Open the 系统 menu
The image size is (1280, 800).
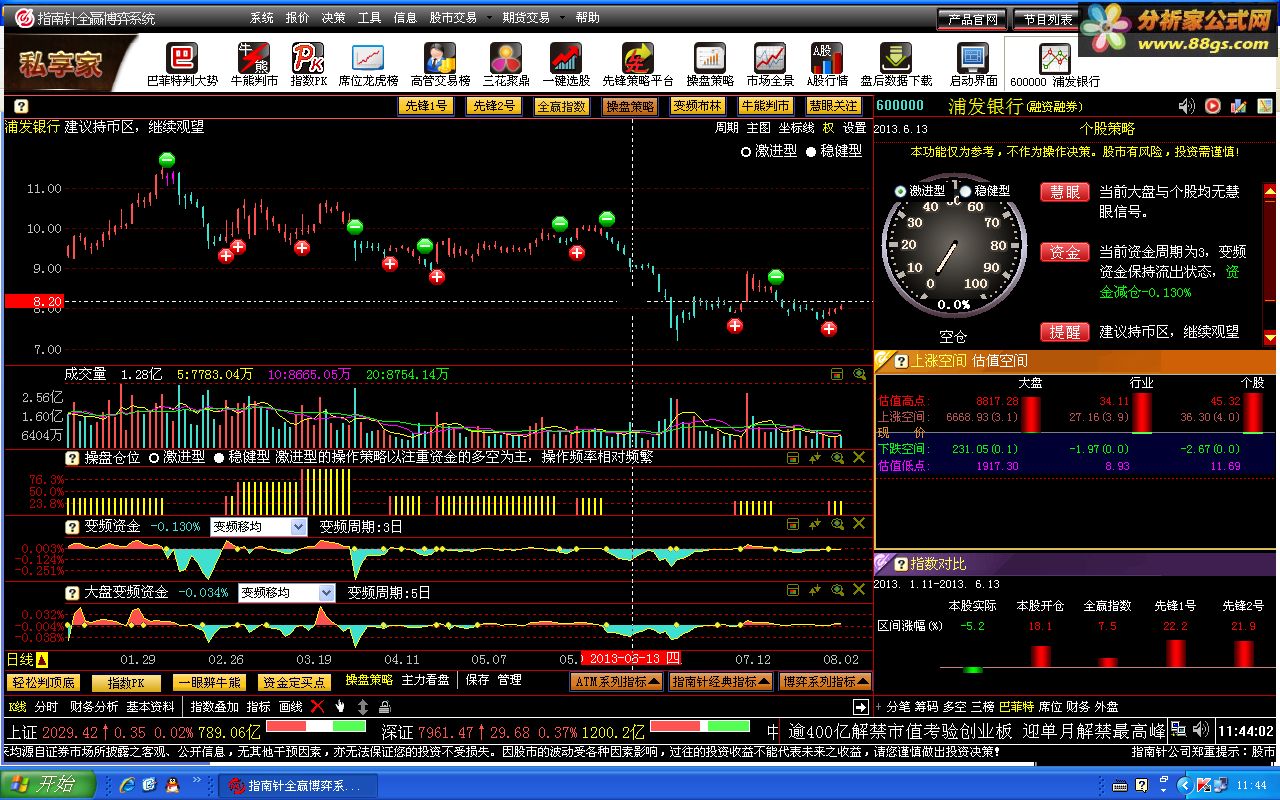pos(262,18)
